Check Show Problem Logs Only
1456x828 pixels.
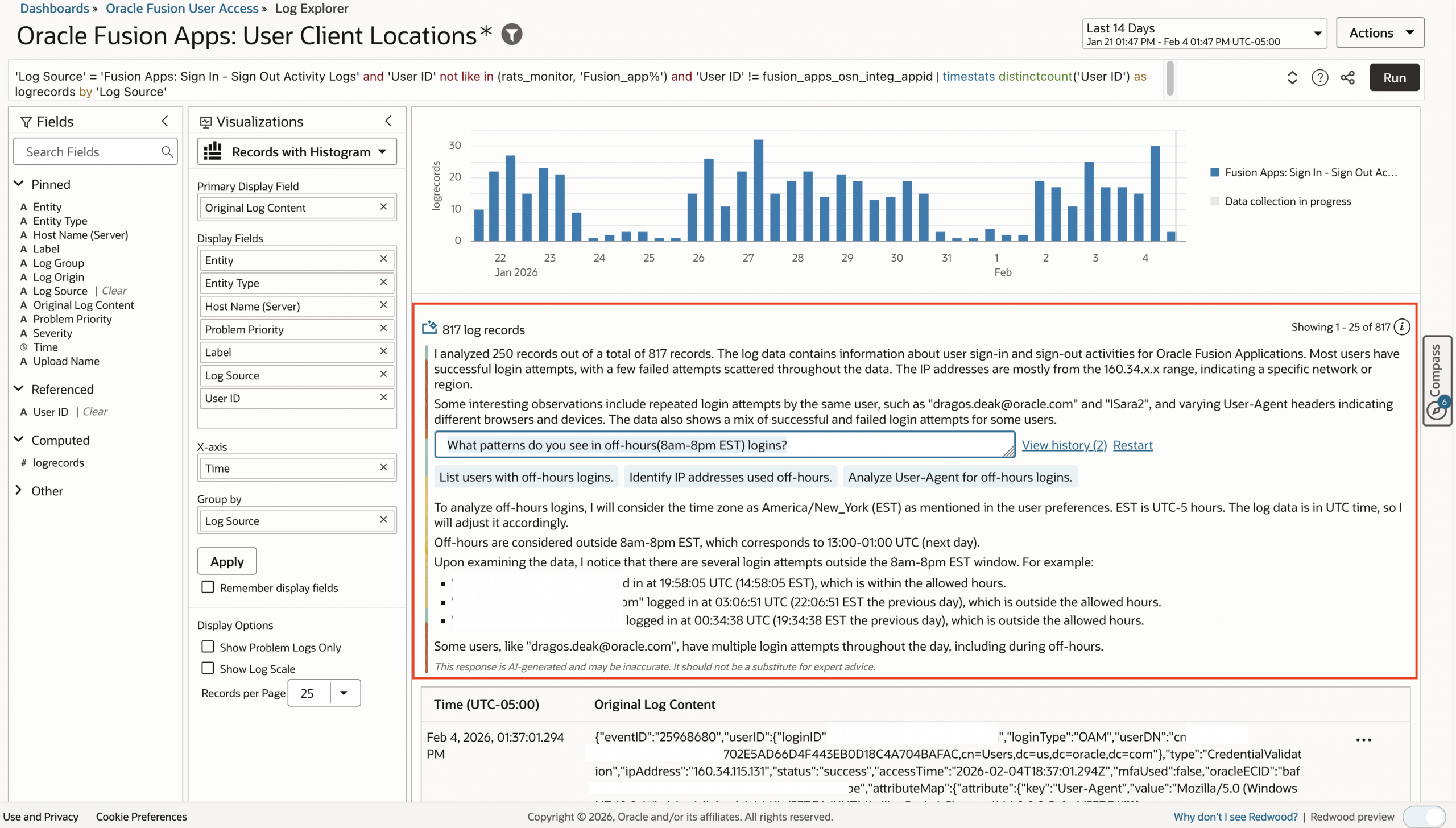pyautogui.click(x=208, y=647)
